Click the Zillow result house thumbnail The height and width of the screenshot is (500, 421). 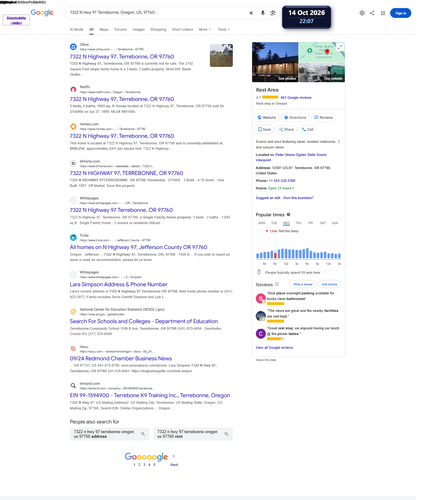point(221,55)
